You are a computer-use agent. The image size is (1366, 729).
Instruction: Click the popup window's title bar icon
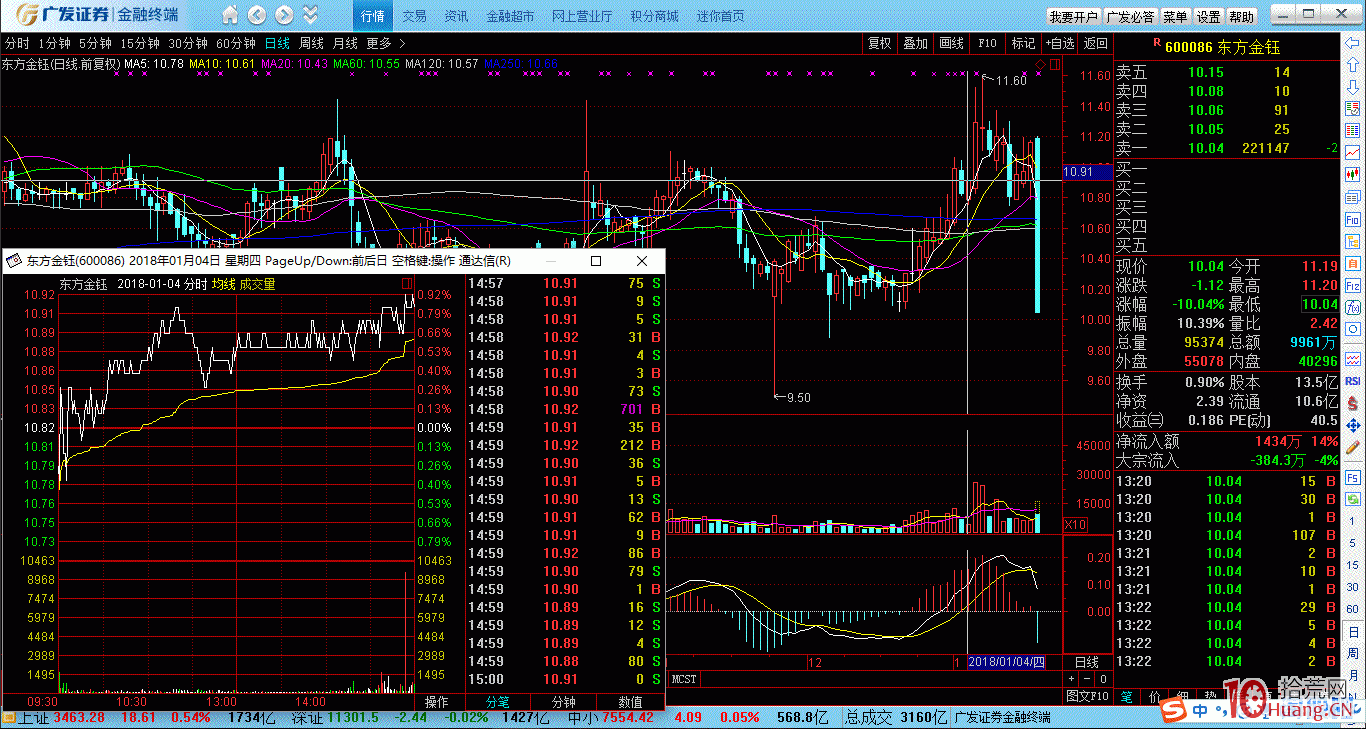point(14,261)
